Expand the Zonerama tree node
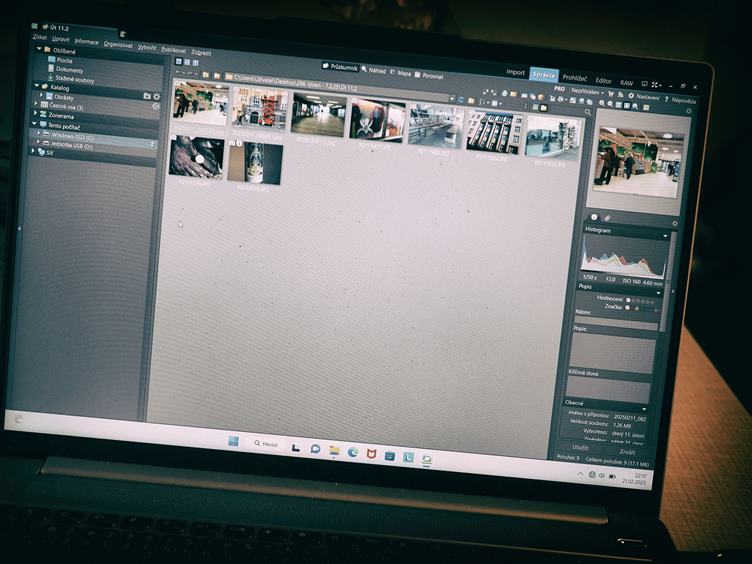Viewport: 752px width, 564px height. click(35, 116)
